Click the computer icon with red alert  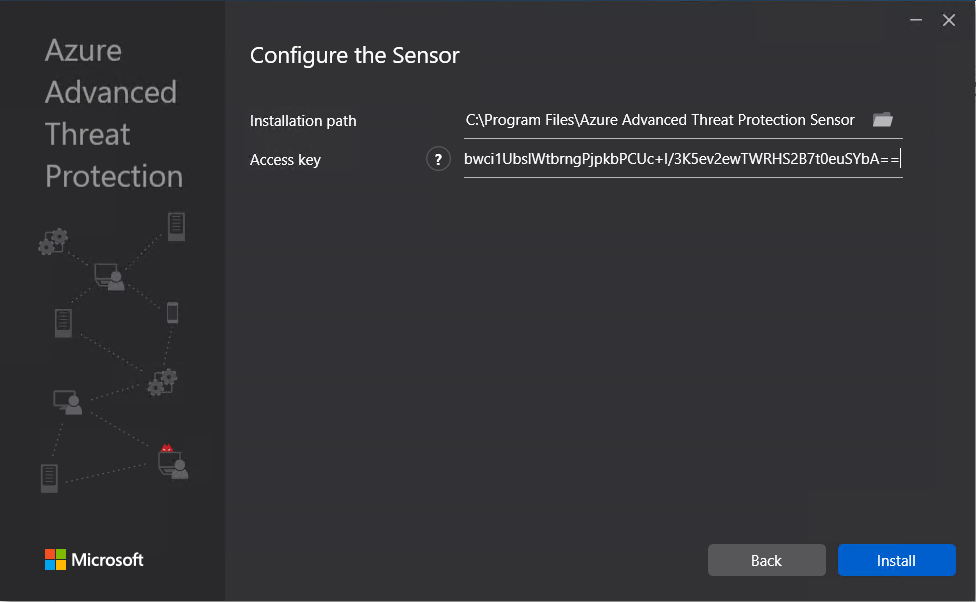click(172, 462)
